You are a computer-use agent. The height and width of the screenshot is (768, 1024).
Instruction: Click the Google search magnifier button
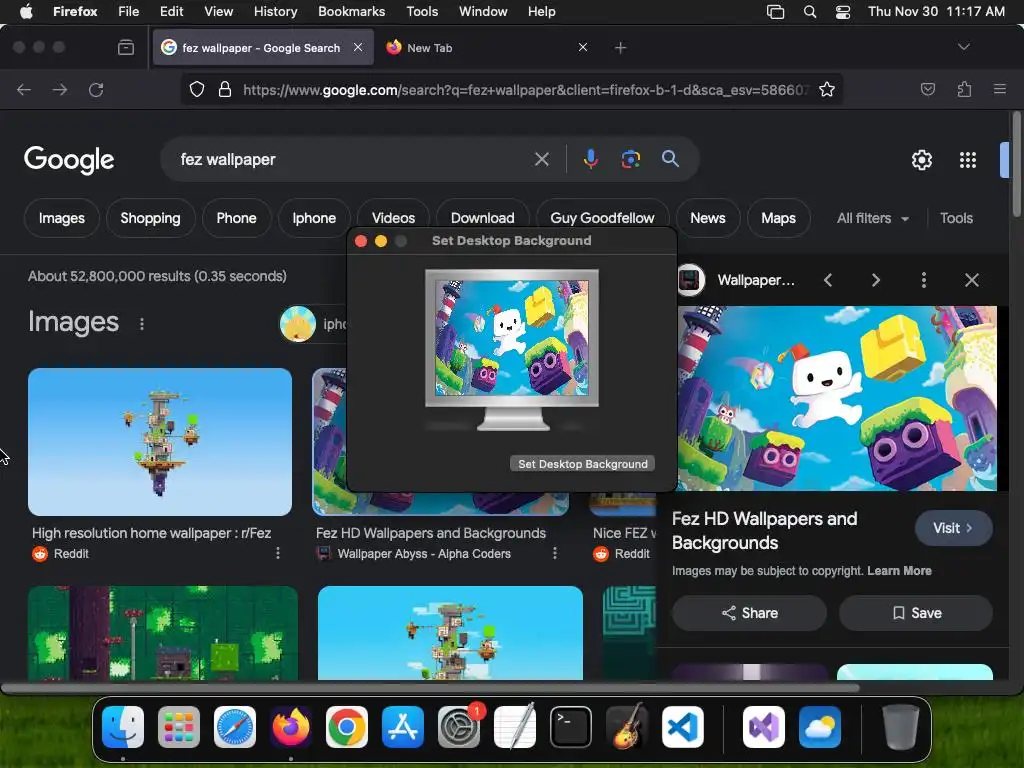[x=670, y=159]
